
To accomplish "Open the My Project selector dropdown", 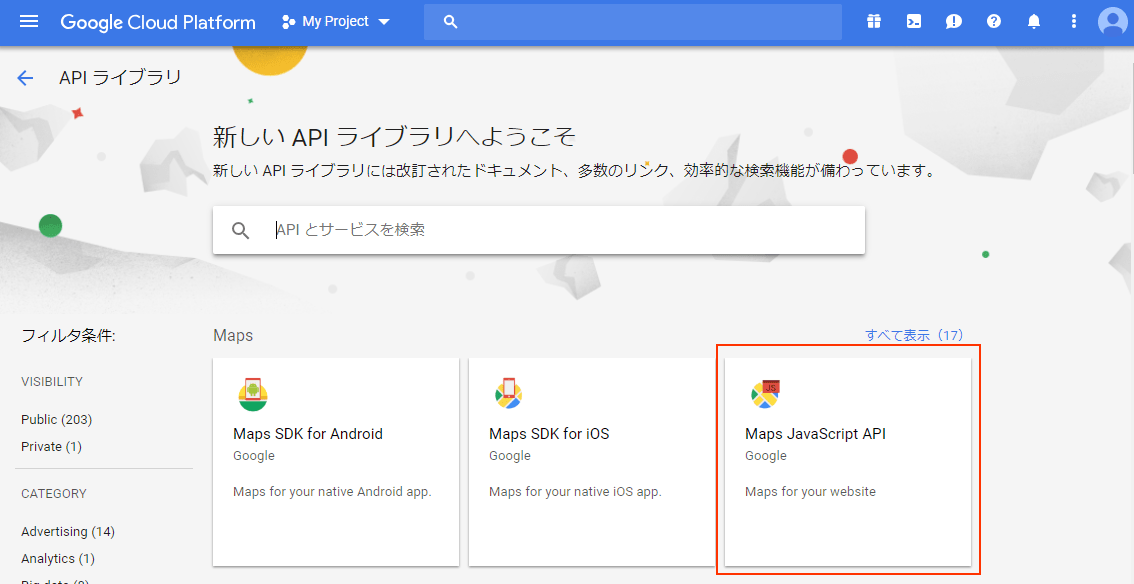I will (336, 22).
